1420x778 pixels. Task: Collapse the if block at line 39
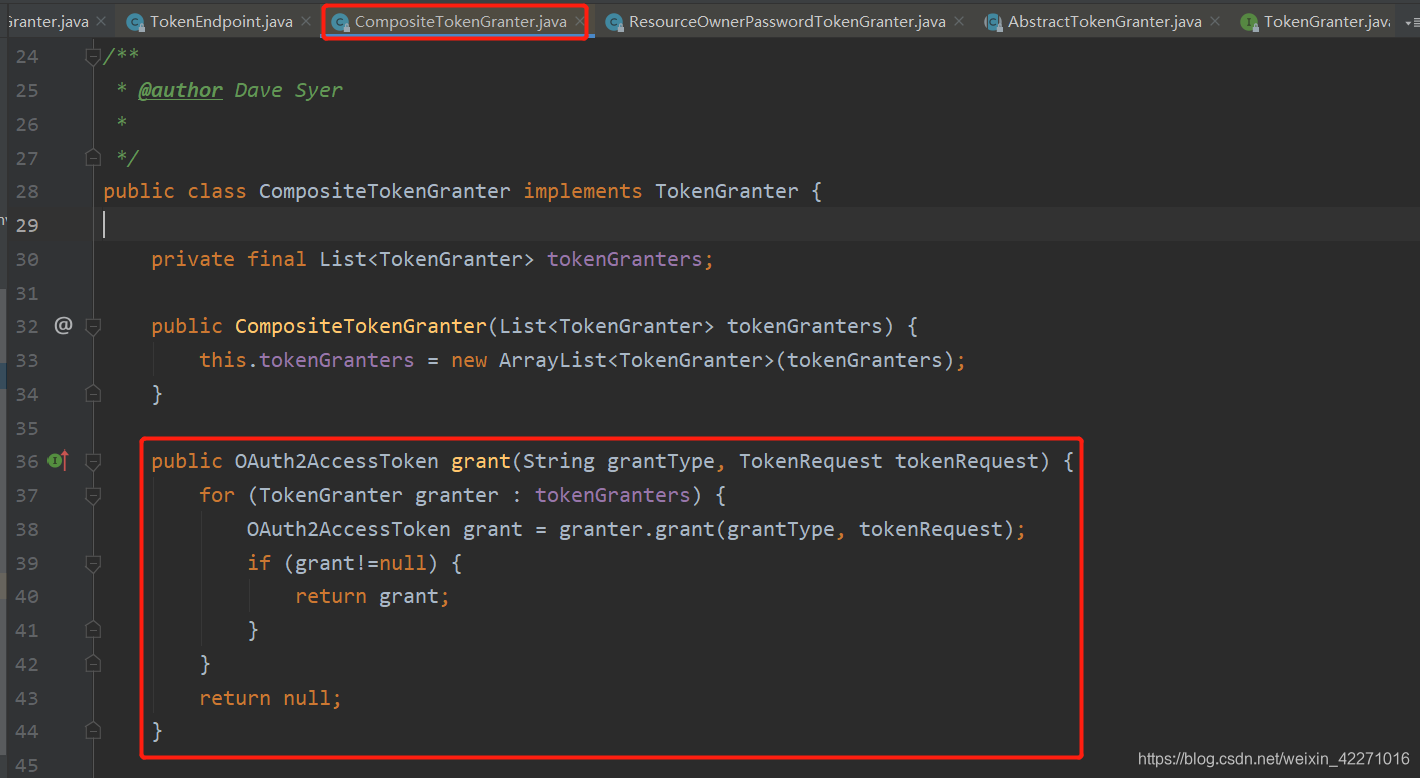coord(93,563)
